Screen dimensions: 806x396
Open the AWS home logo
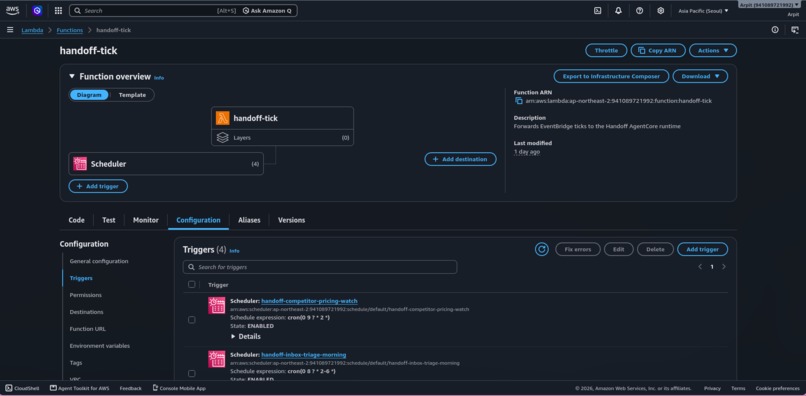12,10
